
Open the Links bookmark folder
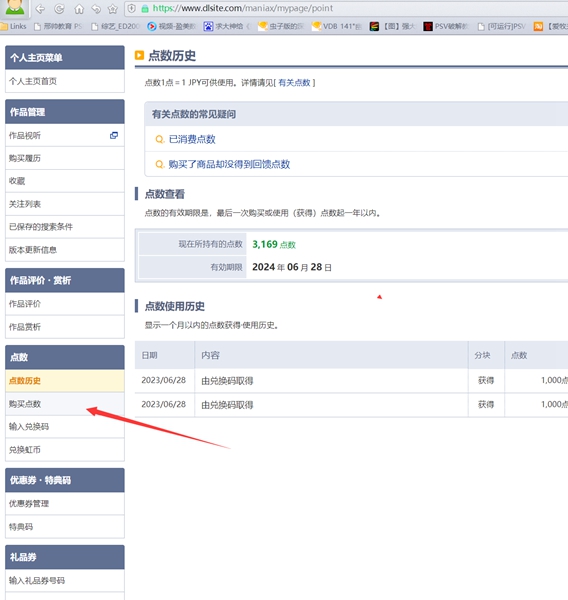(14, 26)
